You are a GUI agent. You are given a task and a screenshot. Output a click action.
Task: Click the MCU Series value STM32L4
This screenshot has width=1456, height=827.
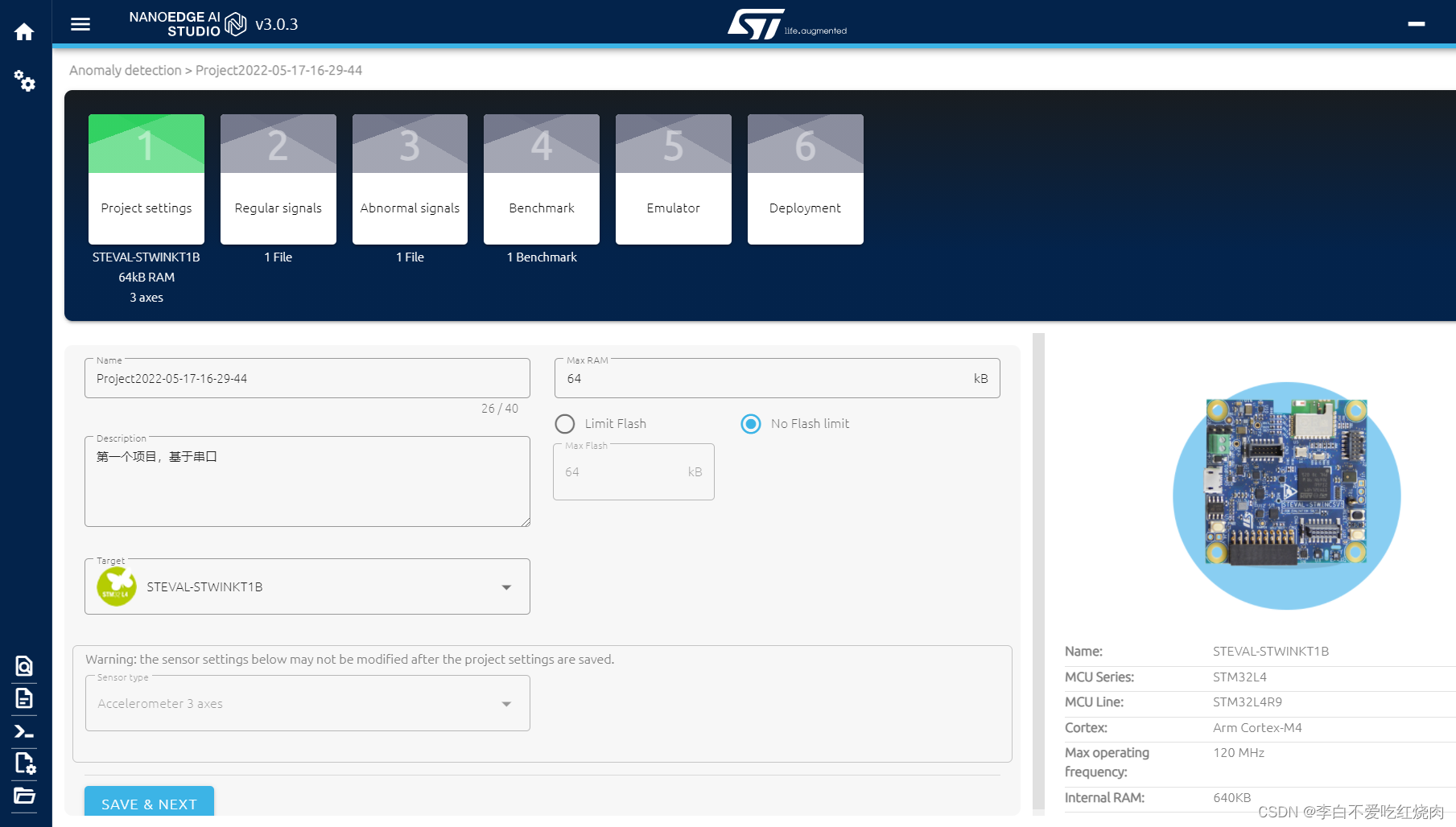coord(1240,677)
